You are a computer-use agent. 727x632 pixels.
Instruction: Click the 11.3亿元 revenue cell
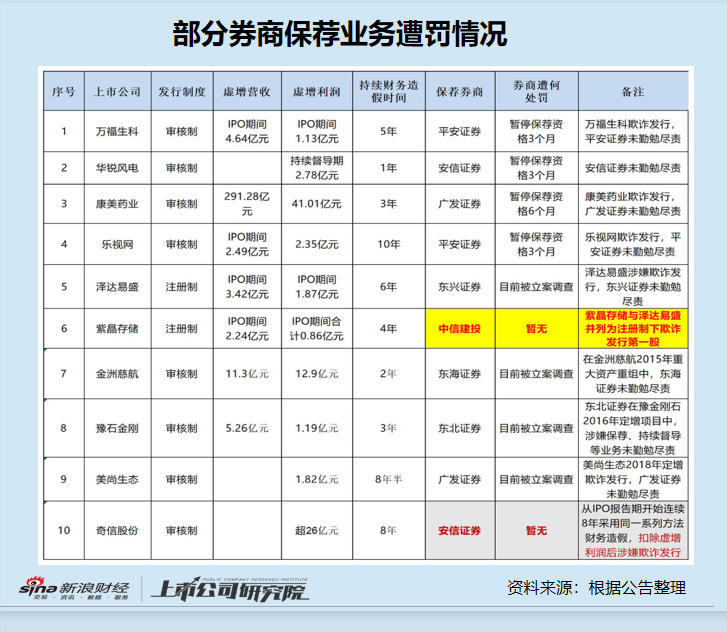coord(247,373)
